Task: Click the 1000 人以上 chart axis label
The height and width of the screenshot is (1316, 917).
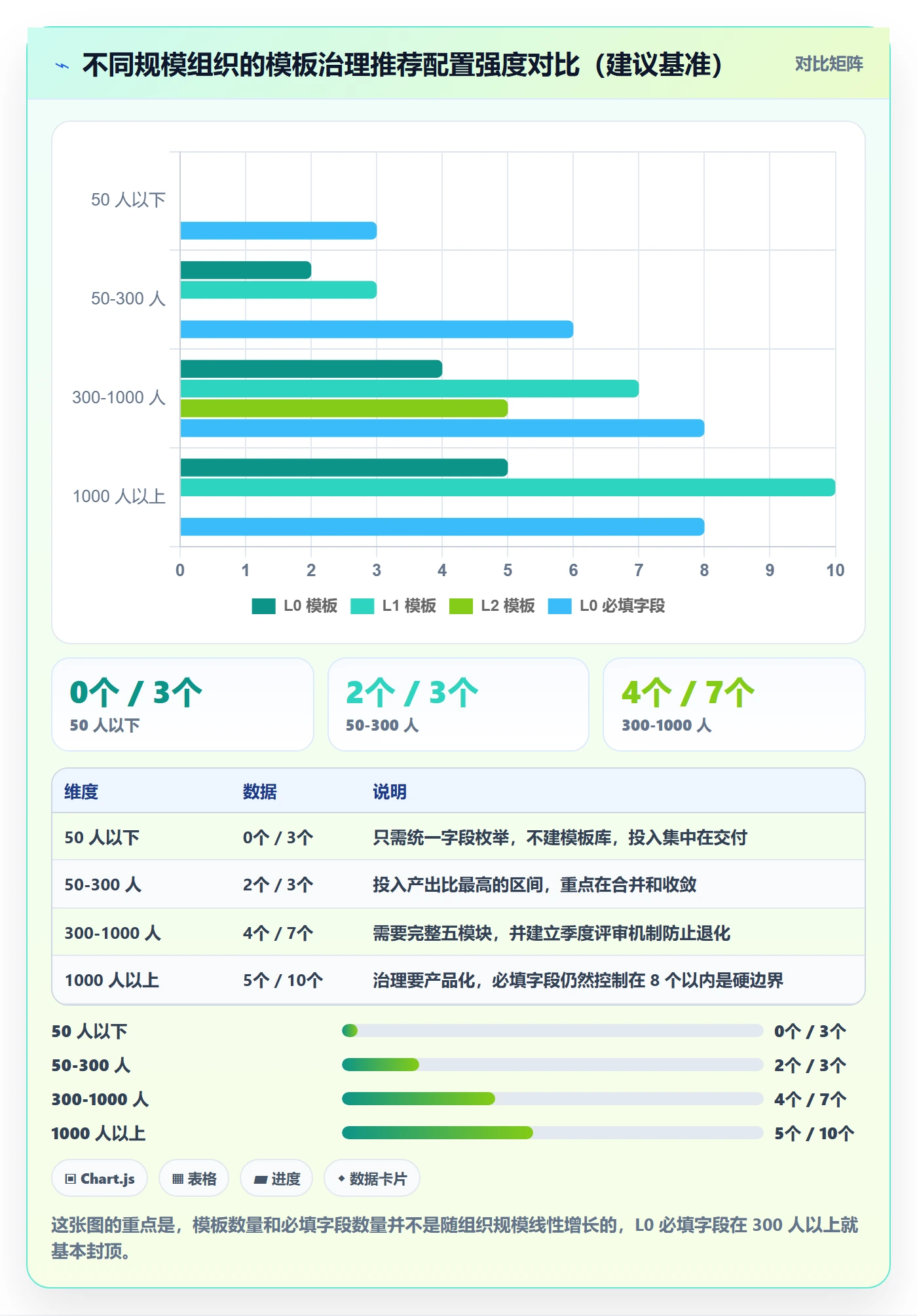Action: coord(119,496)
